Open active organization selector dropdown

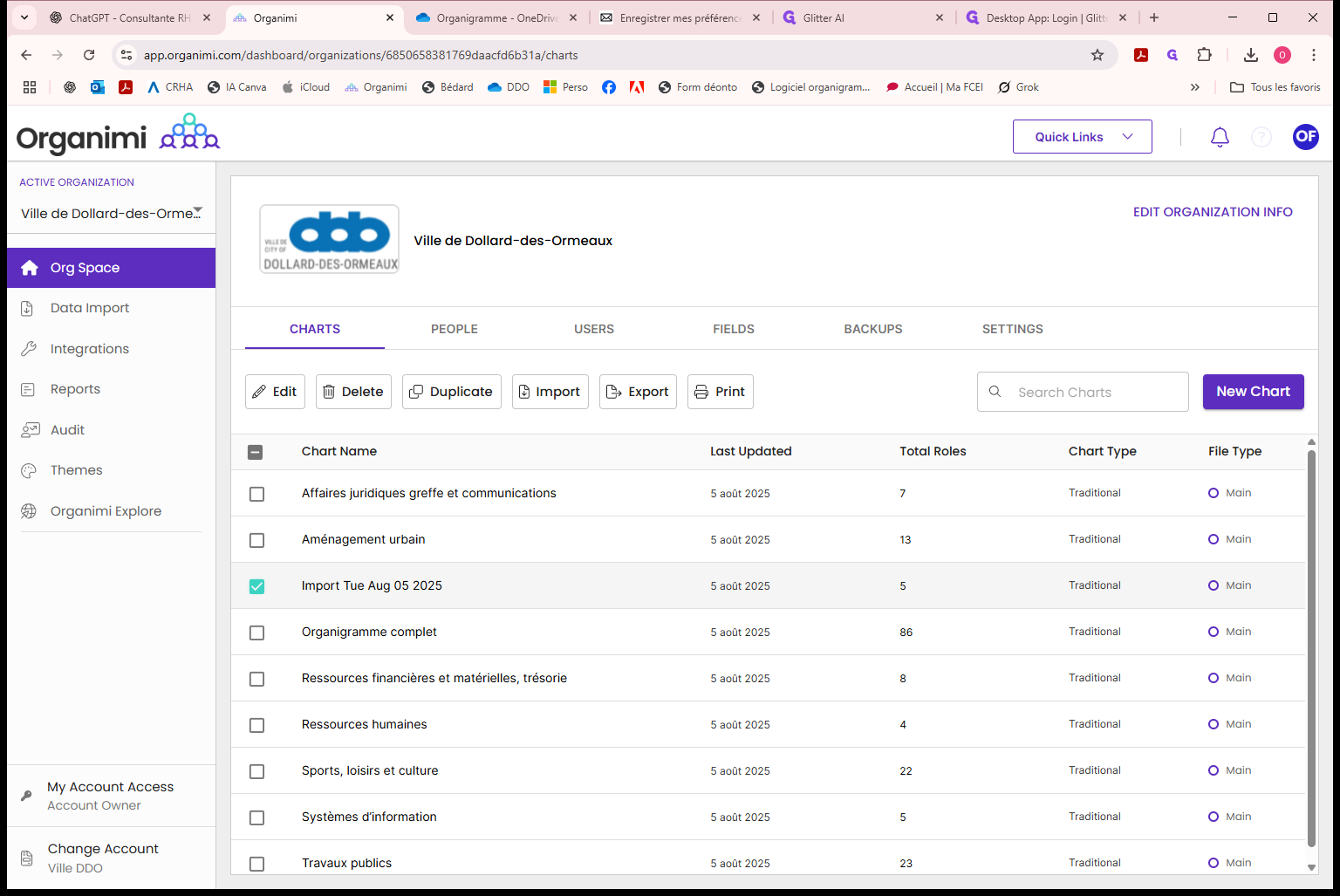tap(111, 213)
